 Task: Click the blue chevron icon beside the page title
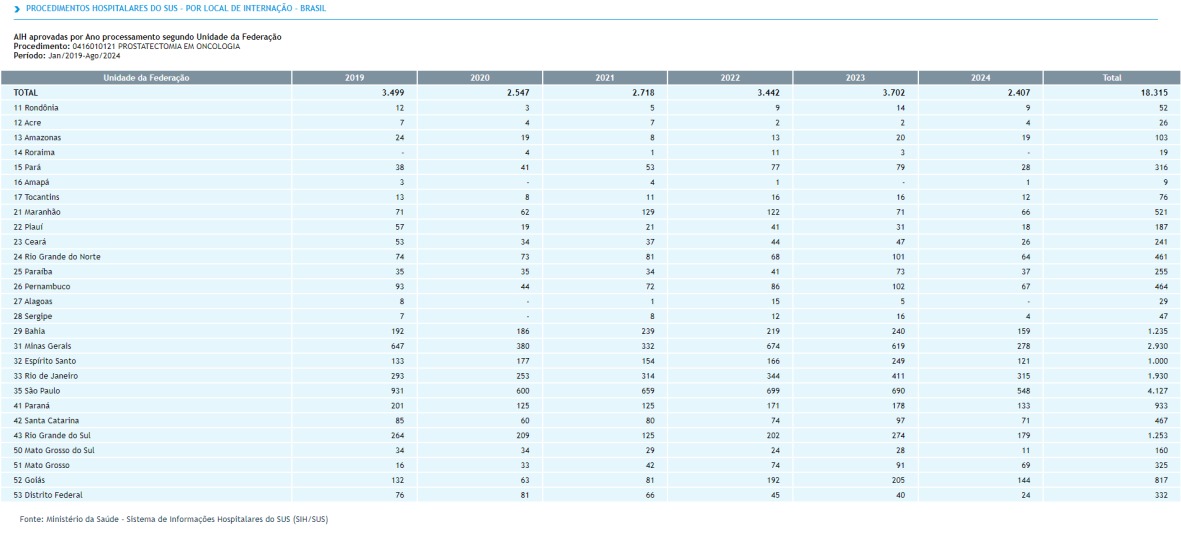click(17, 9)
